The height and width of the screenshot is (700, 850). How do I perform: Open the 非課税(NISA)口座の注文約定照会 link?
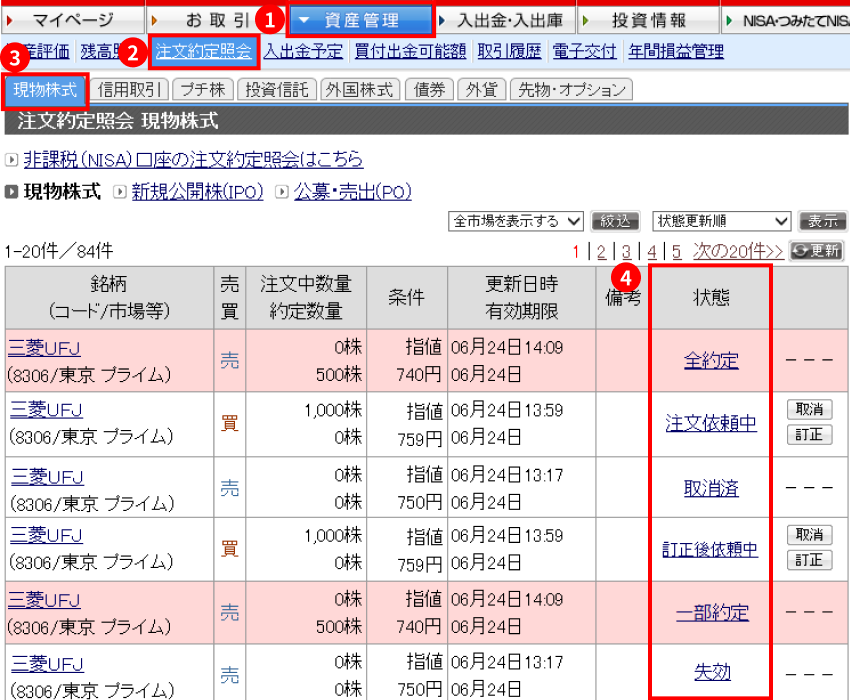click(x=193, y=160)
